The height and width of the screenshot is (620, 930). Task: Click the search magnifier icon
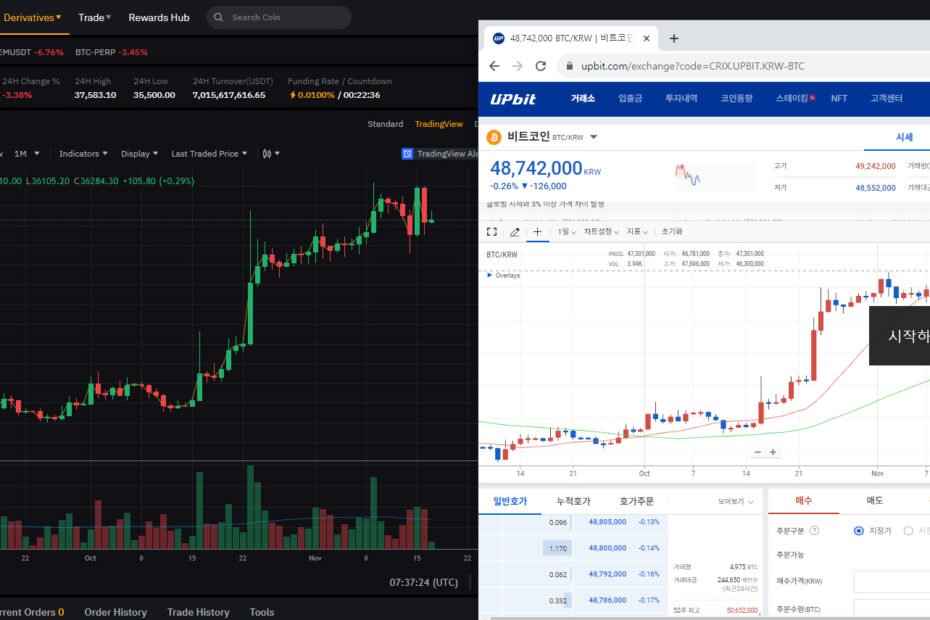(x=218, y=17)
